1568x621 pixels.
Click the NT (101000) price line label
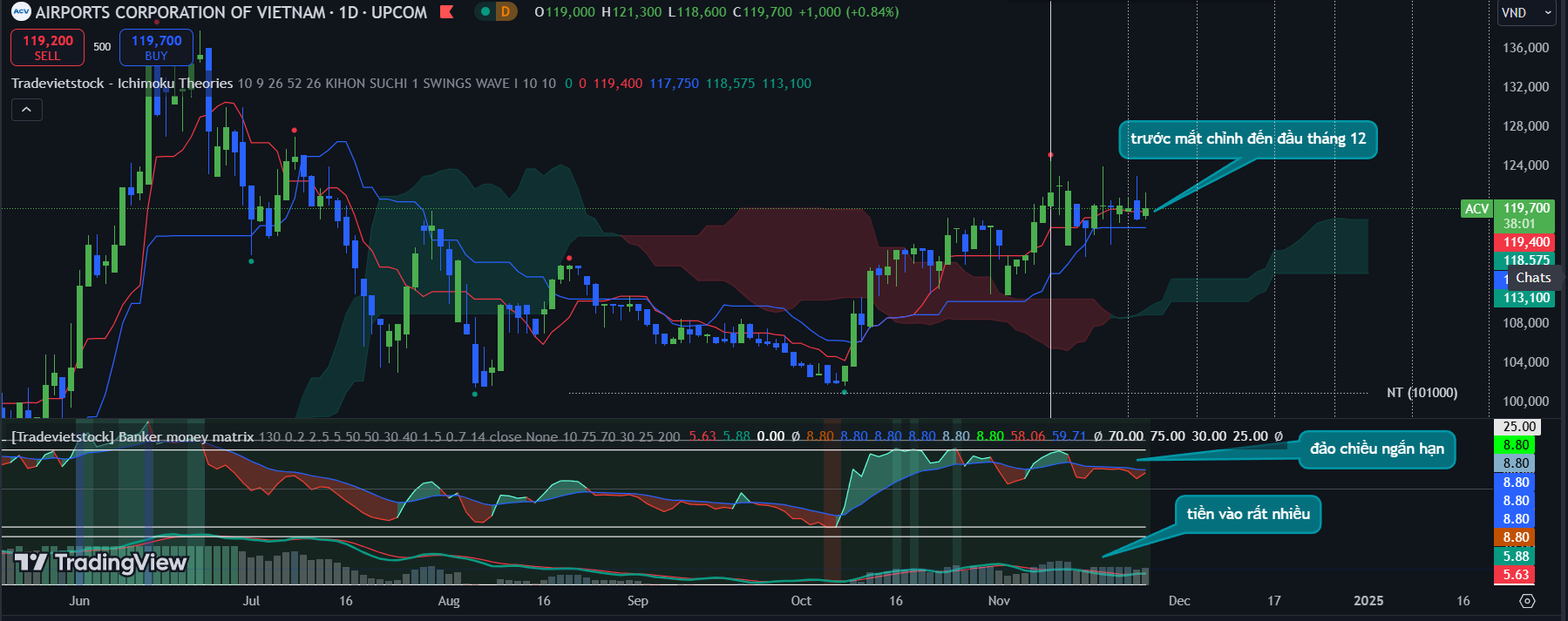(1422, 393)
